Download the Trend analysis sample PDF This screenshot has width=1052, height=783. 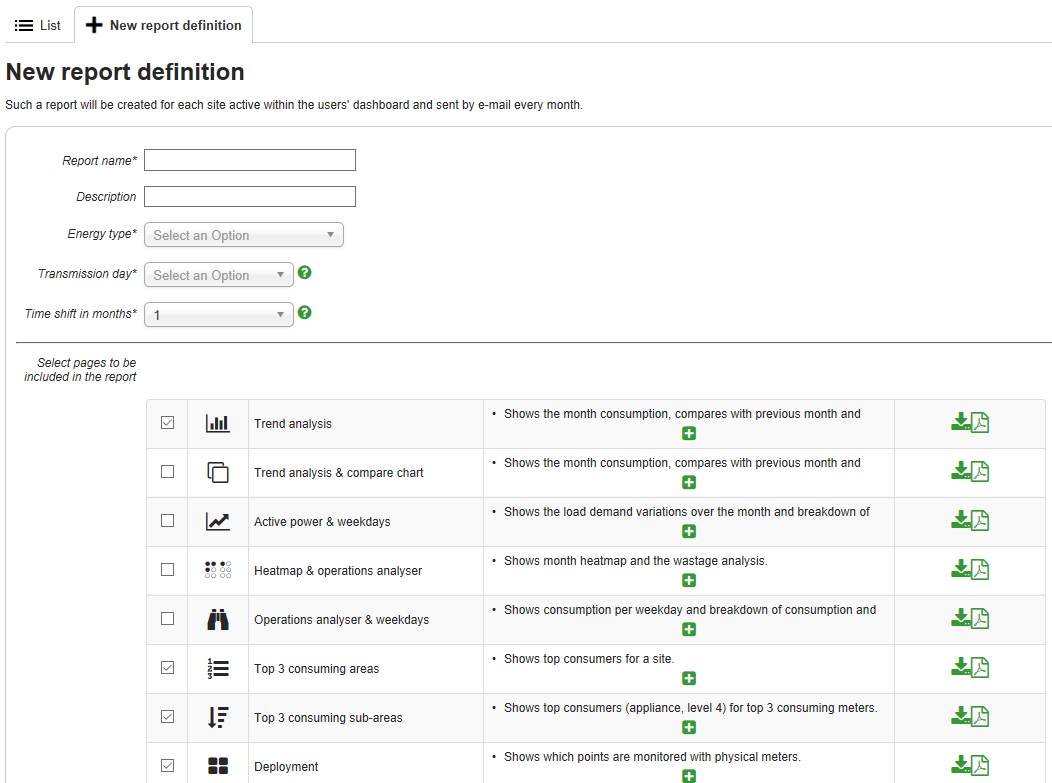pyautogui.click(x=969, y=423)
